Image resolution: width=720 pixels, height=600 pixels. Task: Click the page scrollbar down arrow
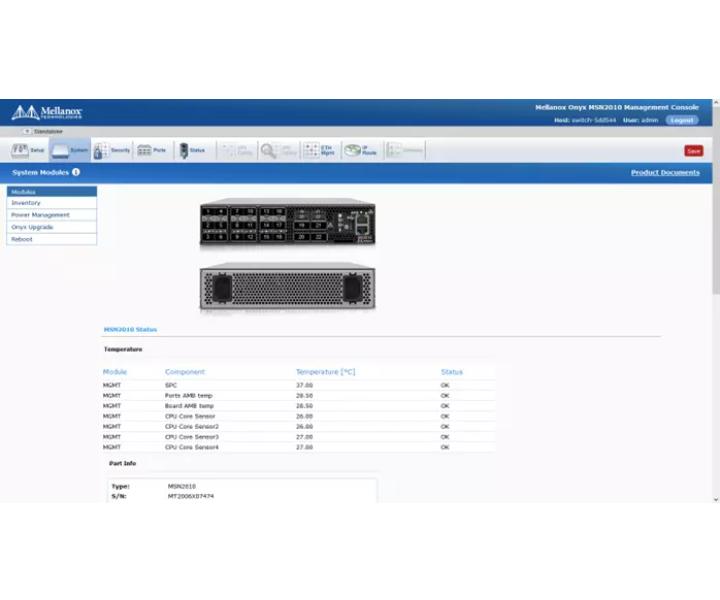coord(716,499)
